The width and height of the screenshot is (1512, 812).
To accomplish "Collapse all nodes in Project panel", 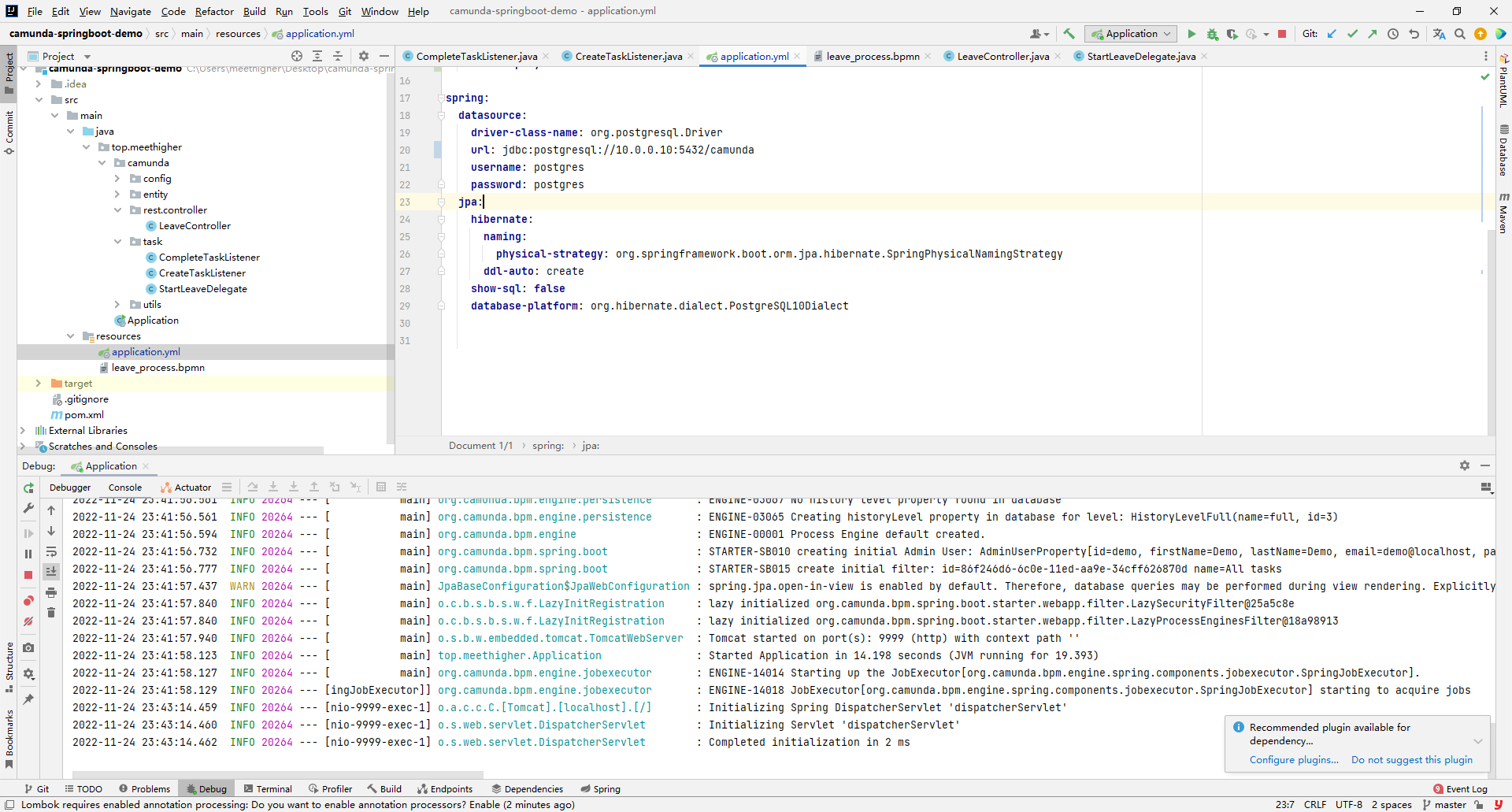I will pyautogui.click(x=338, y=56).
